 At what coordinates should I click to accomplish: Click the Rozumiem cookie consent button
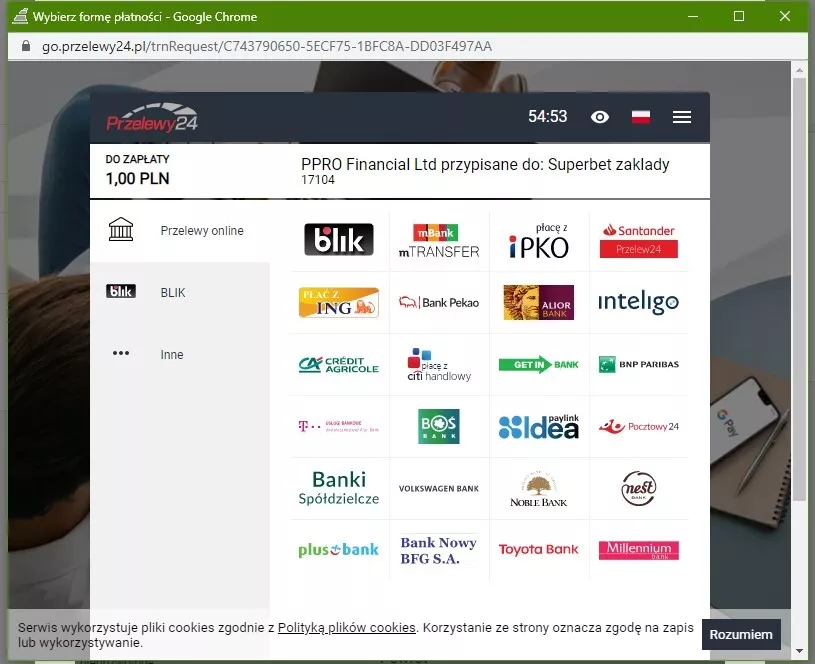pyautogui.click(x=741, y=634)
